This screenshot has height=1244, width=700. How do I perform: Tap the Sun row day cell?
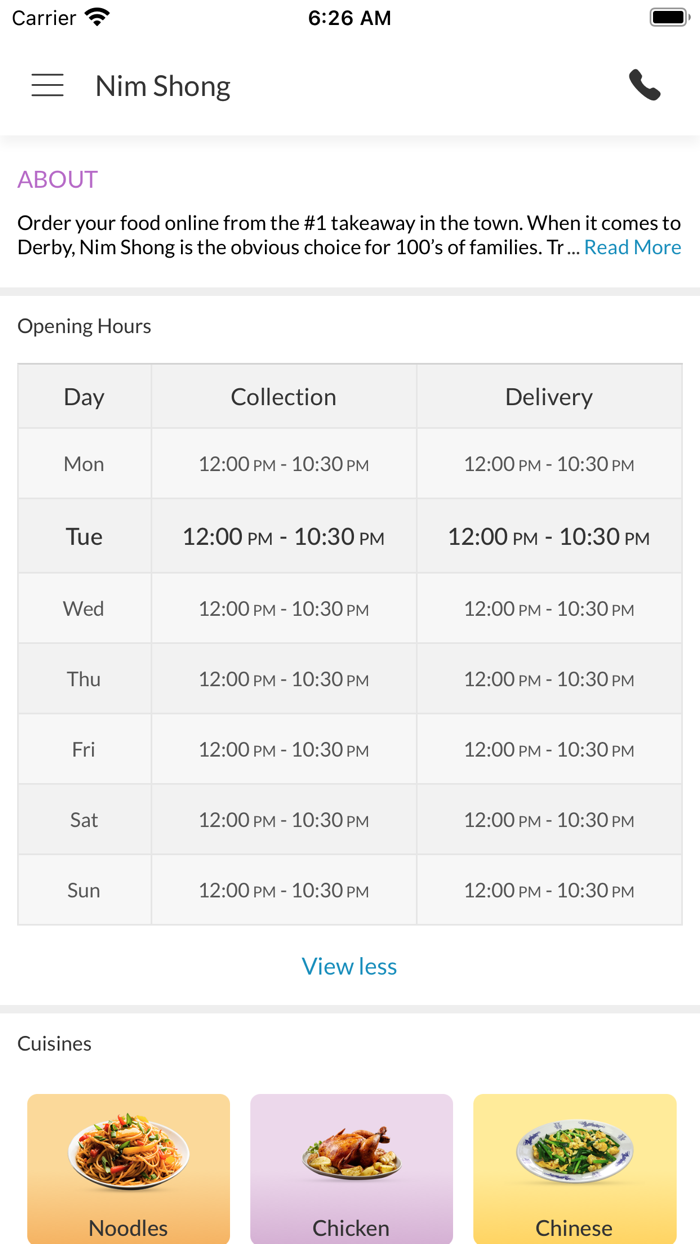84,890
